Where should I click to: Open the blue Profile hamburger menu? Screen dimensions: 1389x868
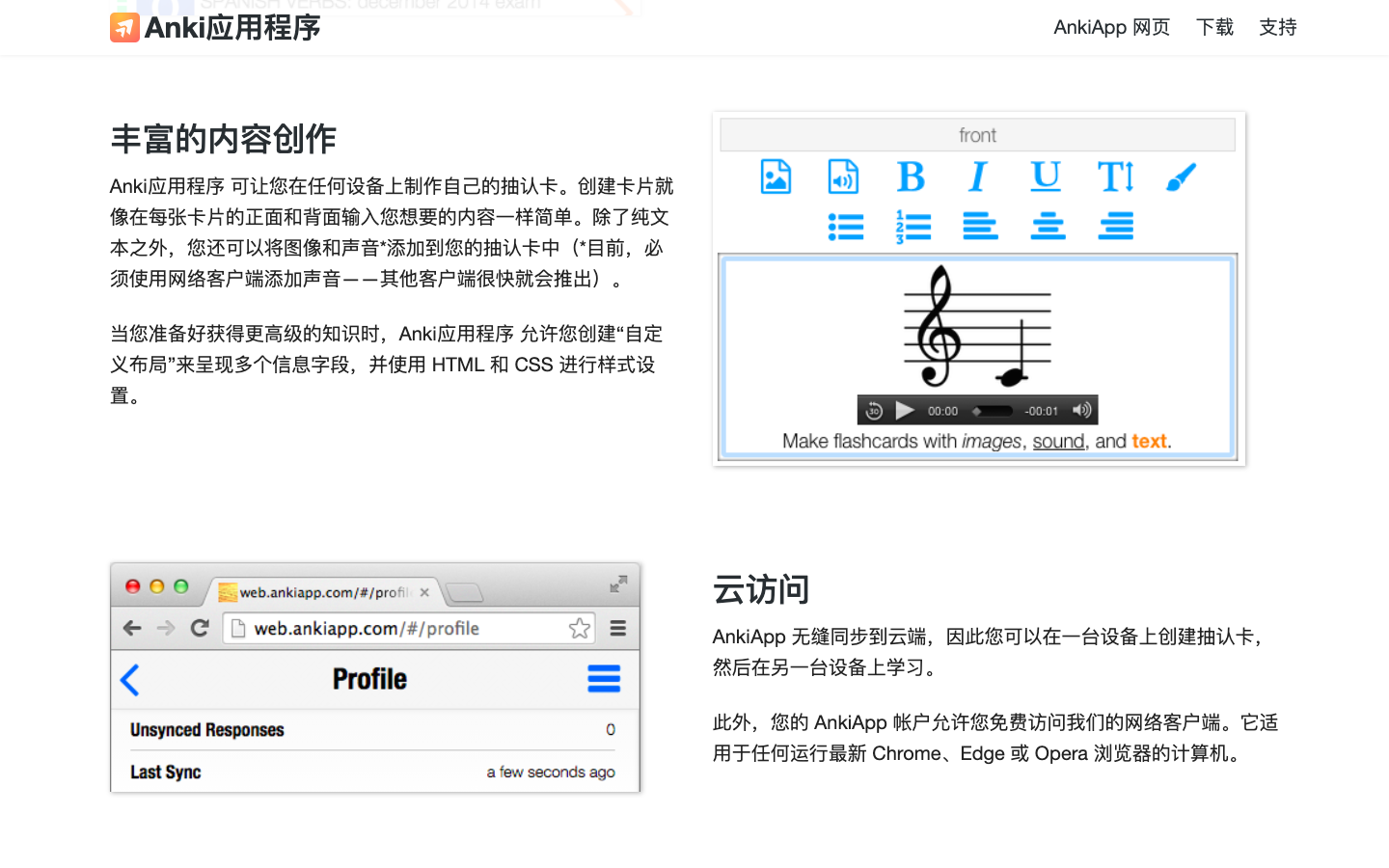coord(604,678)
